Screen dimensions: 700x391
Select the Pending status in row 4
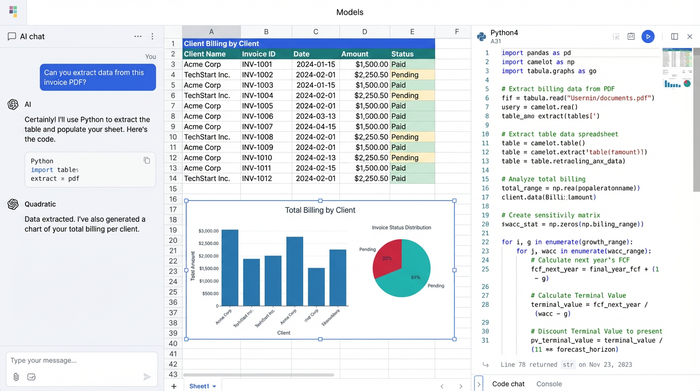click(x=412, y=75)
